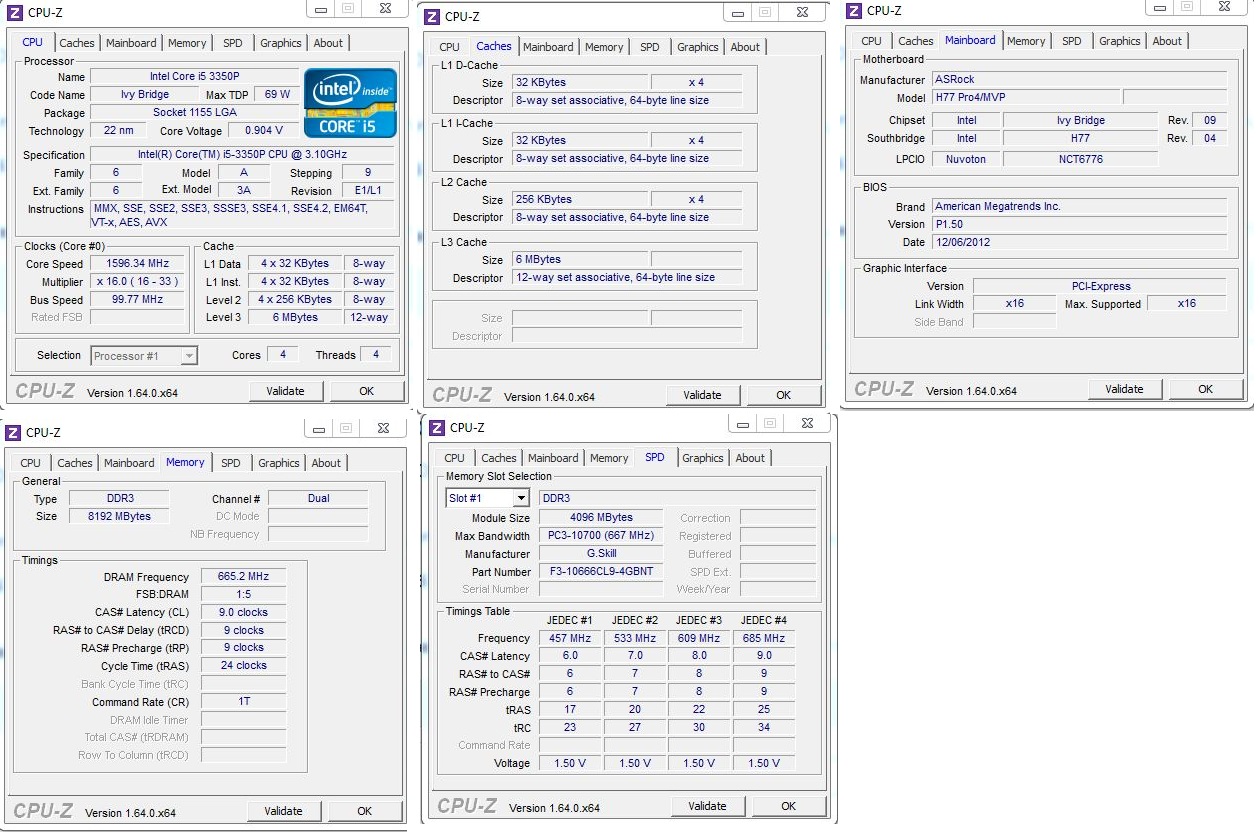Switch to Caches tab in the Processor window
The image size is (1259, 840).
[77, 43]
